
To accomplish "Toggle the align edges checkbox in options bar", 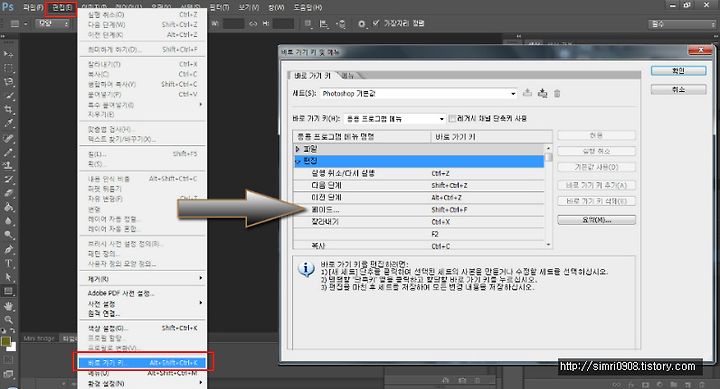I will click(x=376, y=23).
